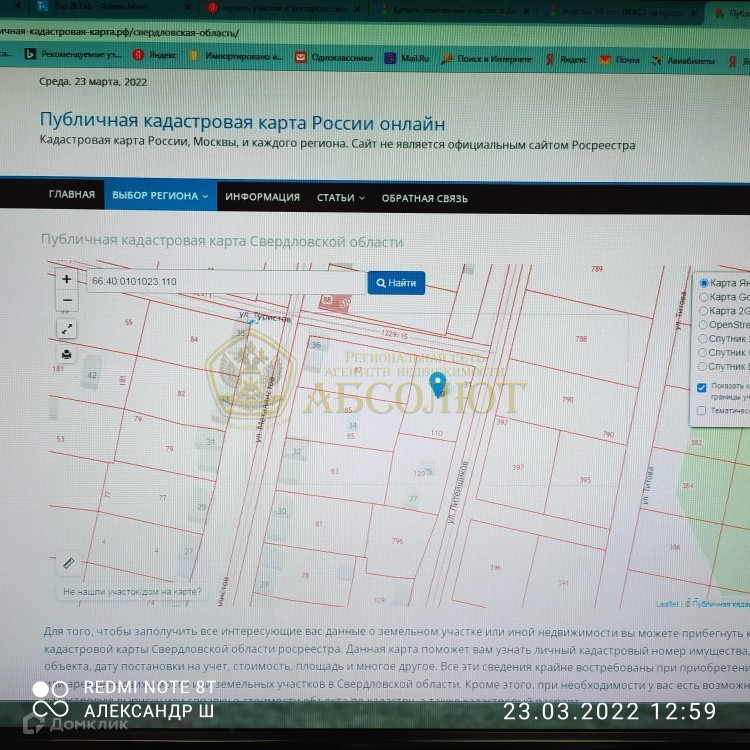Click parcel label 396 on map
Image resolution: width=750 pixels, height=750 pixels.
tap(495, 568)
